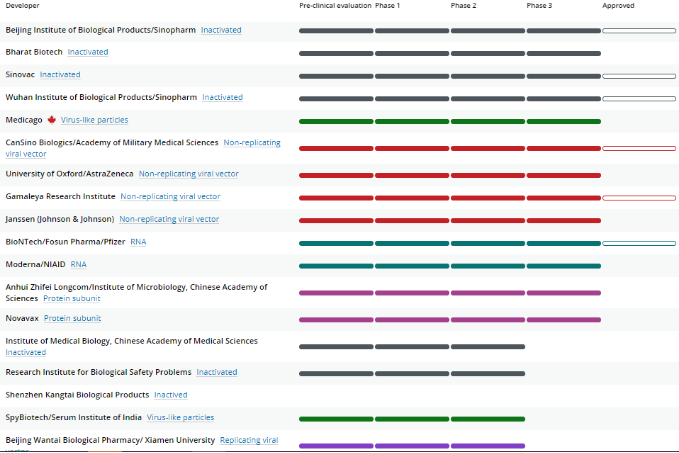Open Protein subunit link beside Novavax
Screen dimensions: 679x453
point(72,318)
